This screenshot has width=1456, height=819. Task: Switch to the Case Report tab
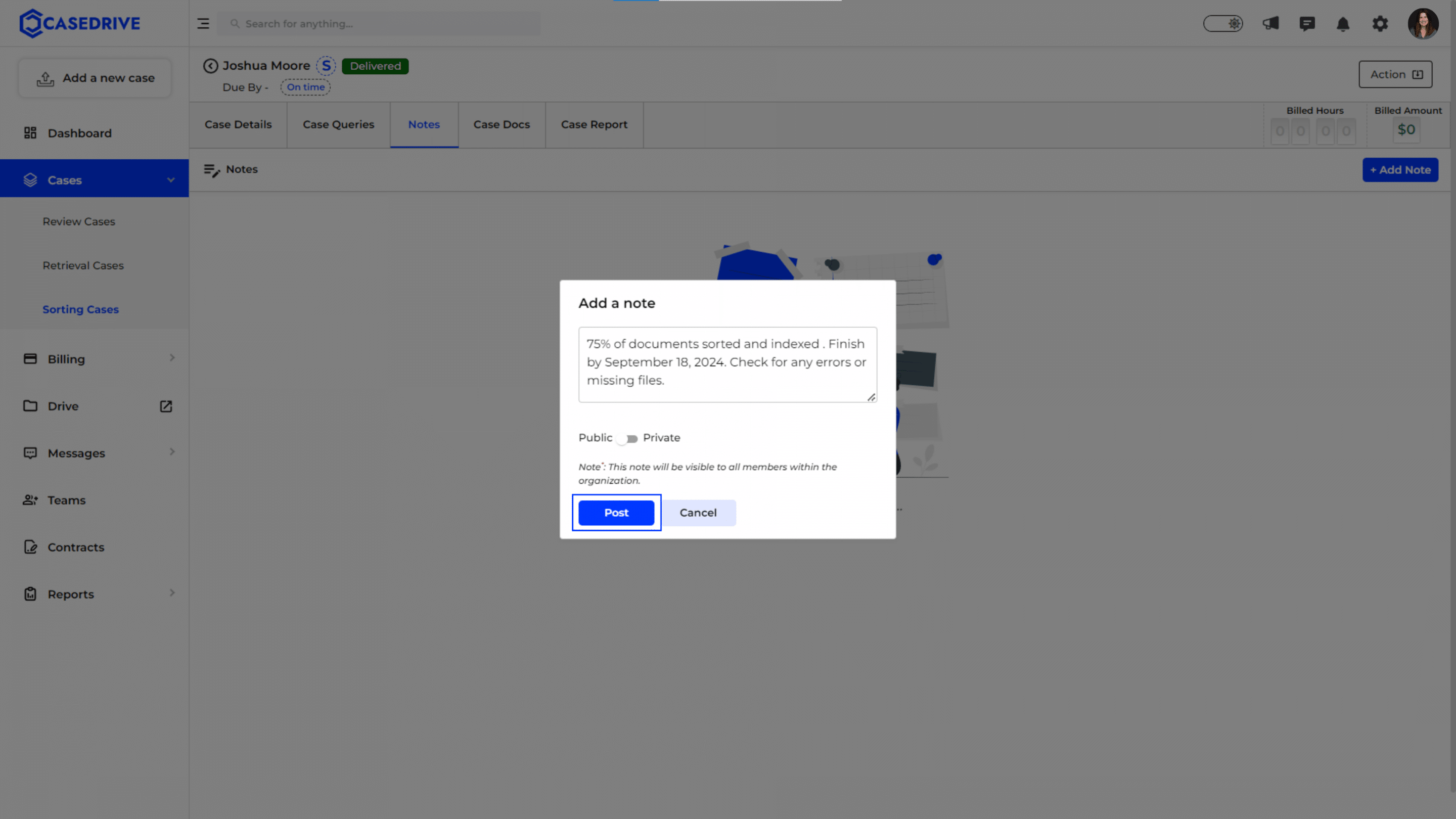pos(594,125)
